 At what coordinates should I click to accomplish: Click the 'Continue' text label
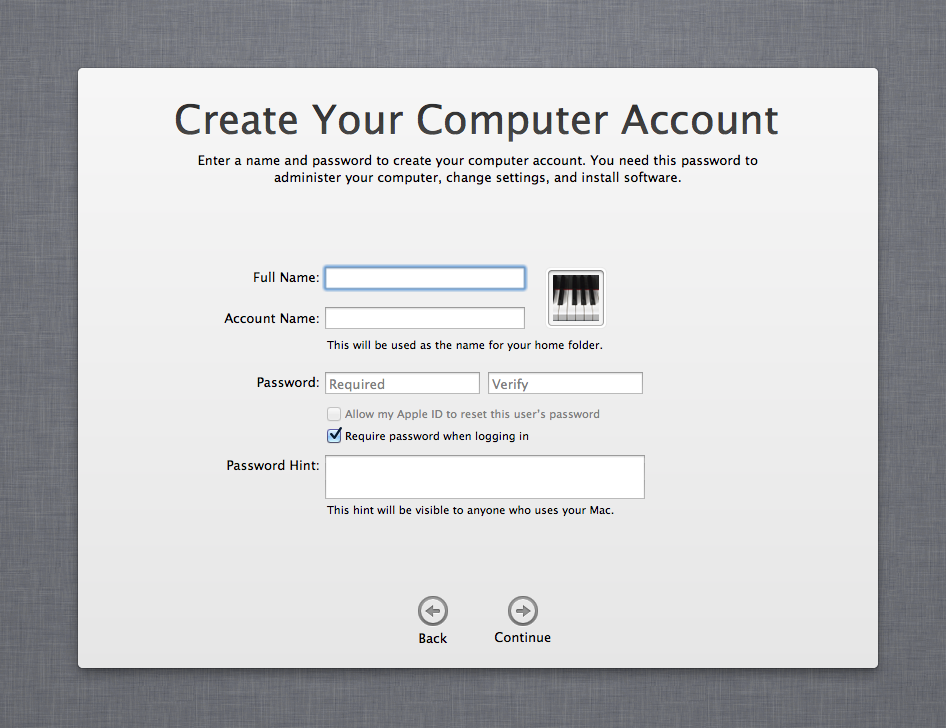pyautogui.click(x=522, y=638)
